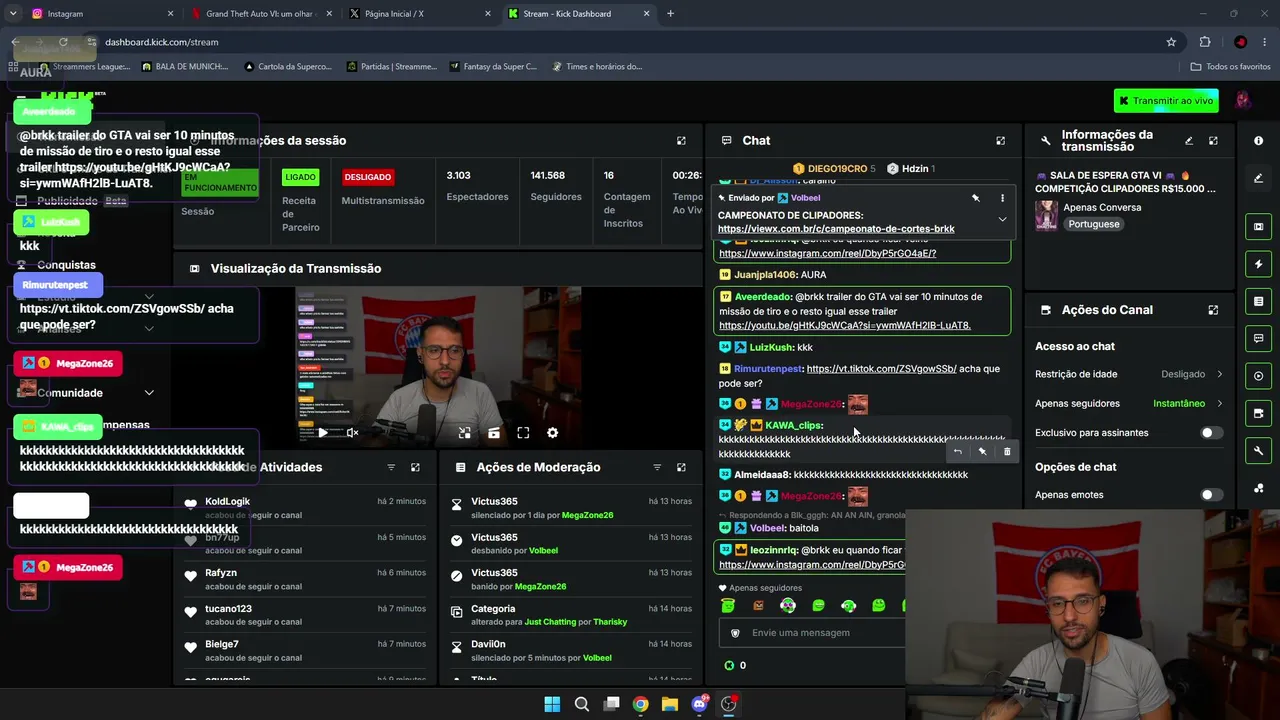1280x720 pixels.
Task: Click the Categoria moderation log entry
Action: pos(570,615)
